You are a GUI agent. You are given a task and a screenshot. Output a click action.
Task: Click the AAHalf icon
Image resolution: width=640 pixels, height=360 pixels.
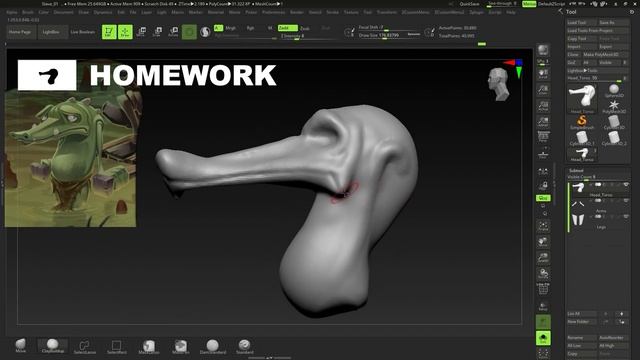(x=543, y=122)
